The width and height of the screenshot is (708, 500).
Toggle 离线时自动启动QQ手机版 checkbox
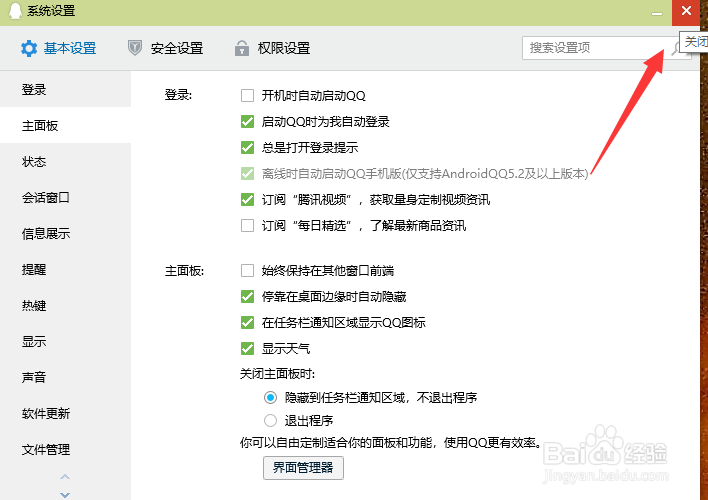[x=247, y=173]
